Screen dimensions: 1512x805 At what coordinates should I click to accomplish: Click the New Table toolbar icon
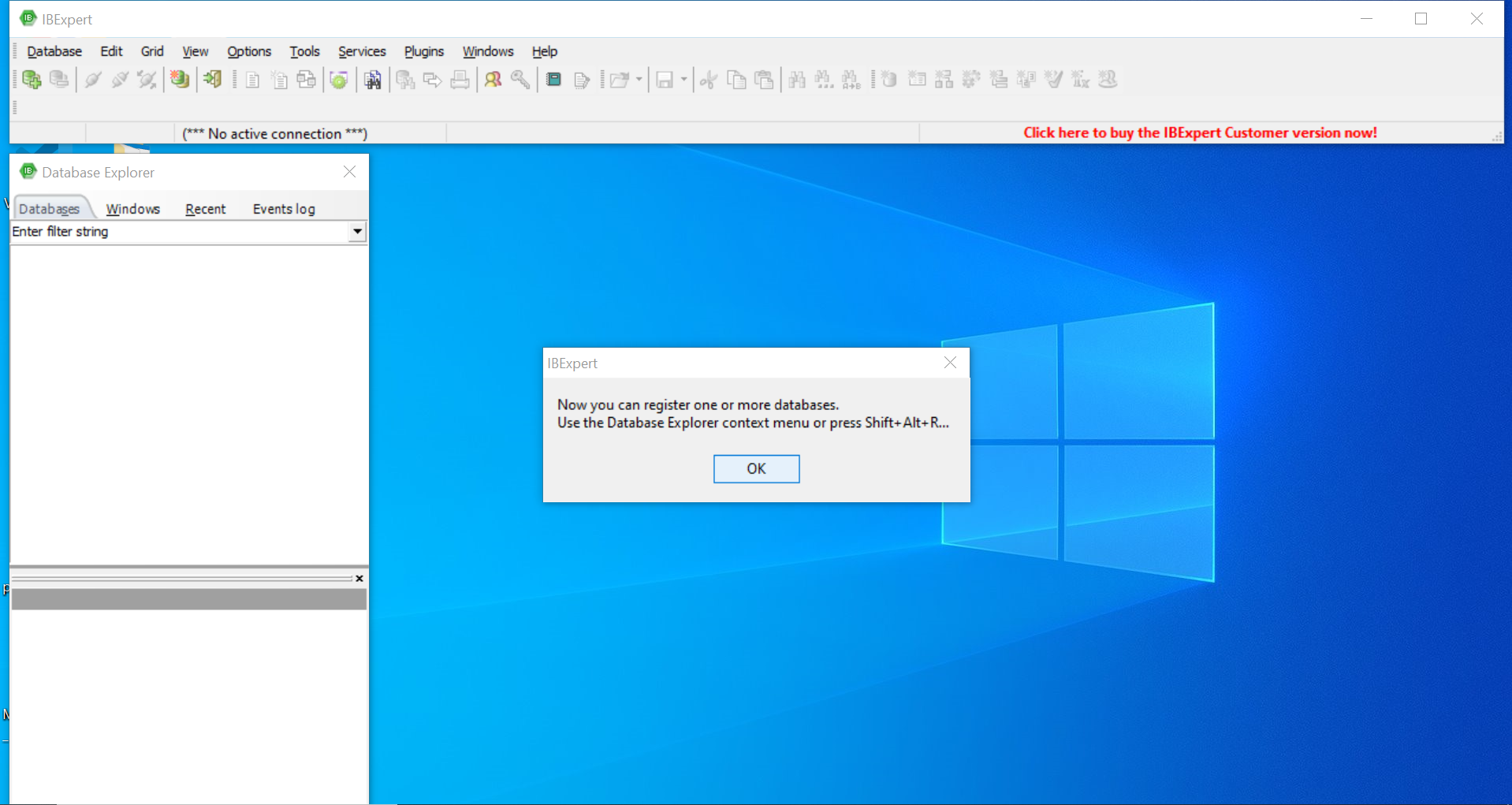click(x=917, y=80)
